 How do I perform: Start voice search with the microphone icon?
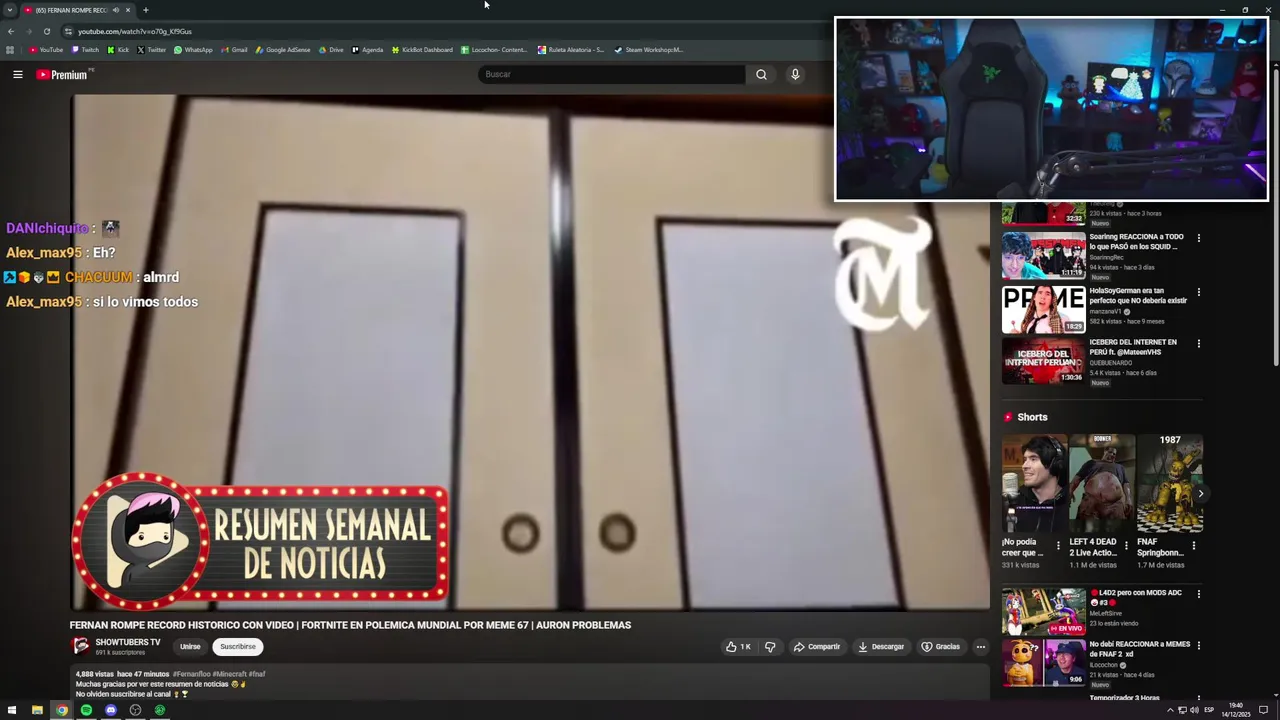click(x=795, y=74)
